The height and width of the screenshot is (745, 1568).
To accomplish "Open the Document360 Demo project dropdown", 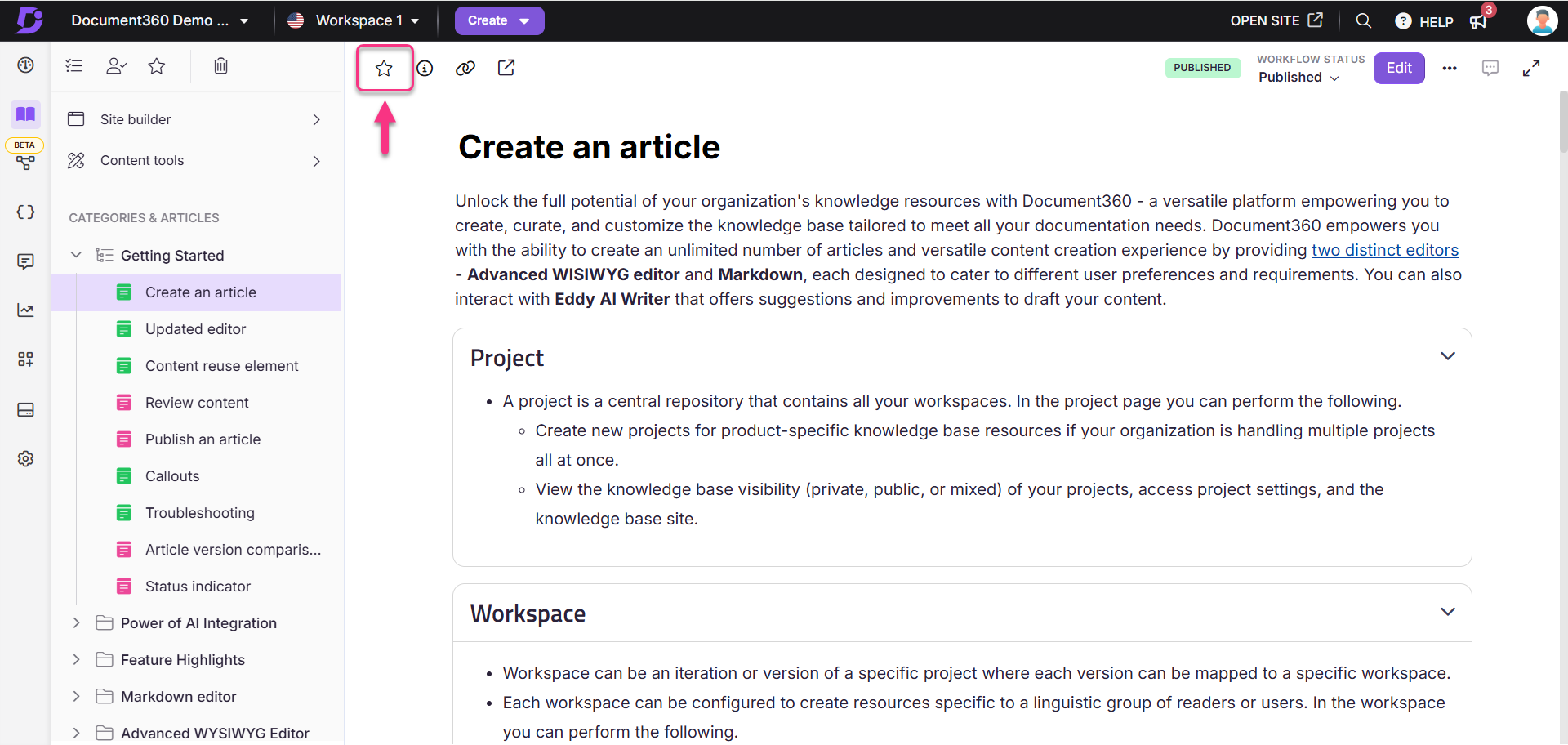I will tap(159, 20).
